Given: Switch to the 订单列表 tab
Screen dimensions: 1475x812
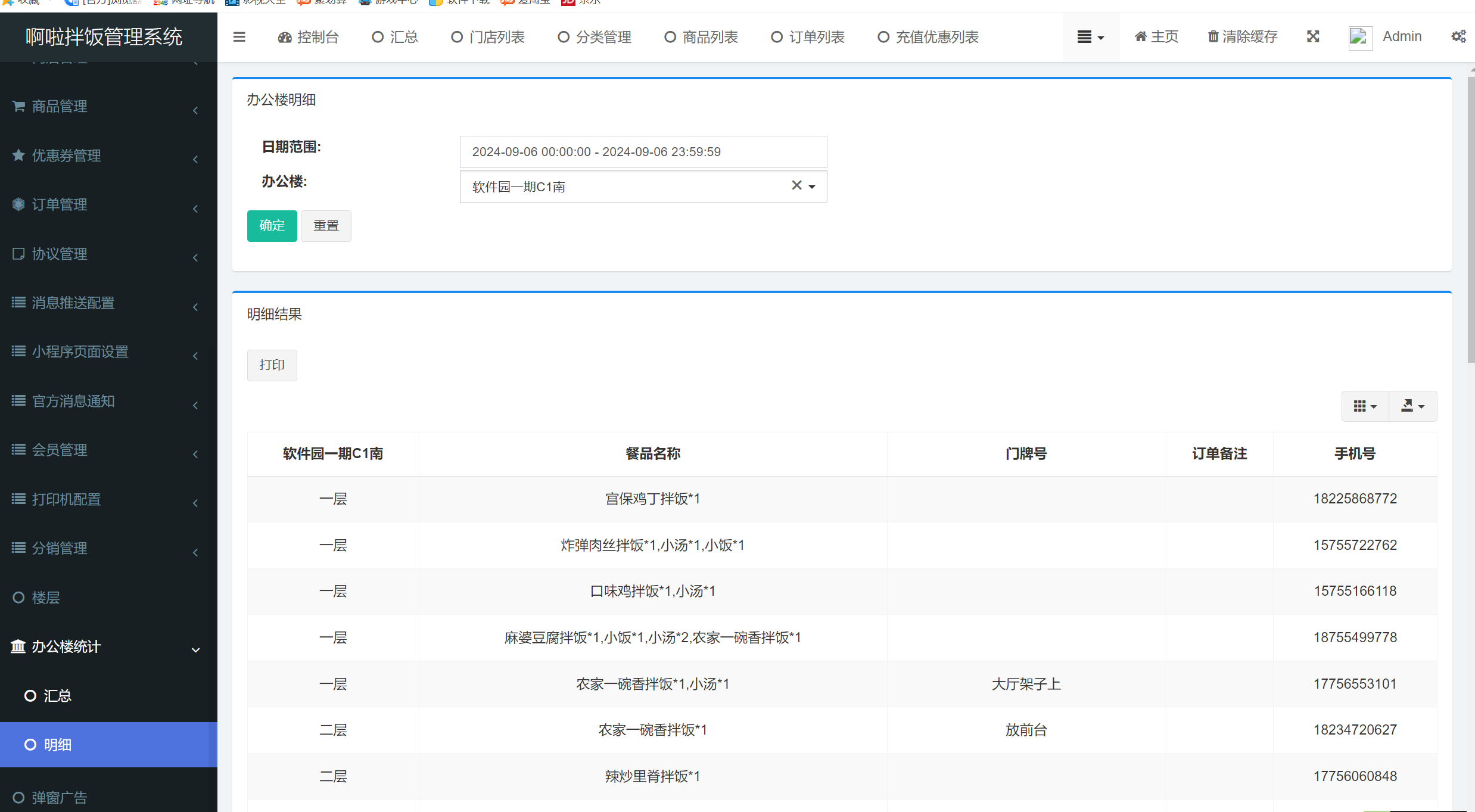Looking at the screenshot, I should pos(808,37).
